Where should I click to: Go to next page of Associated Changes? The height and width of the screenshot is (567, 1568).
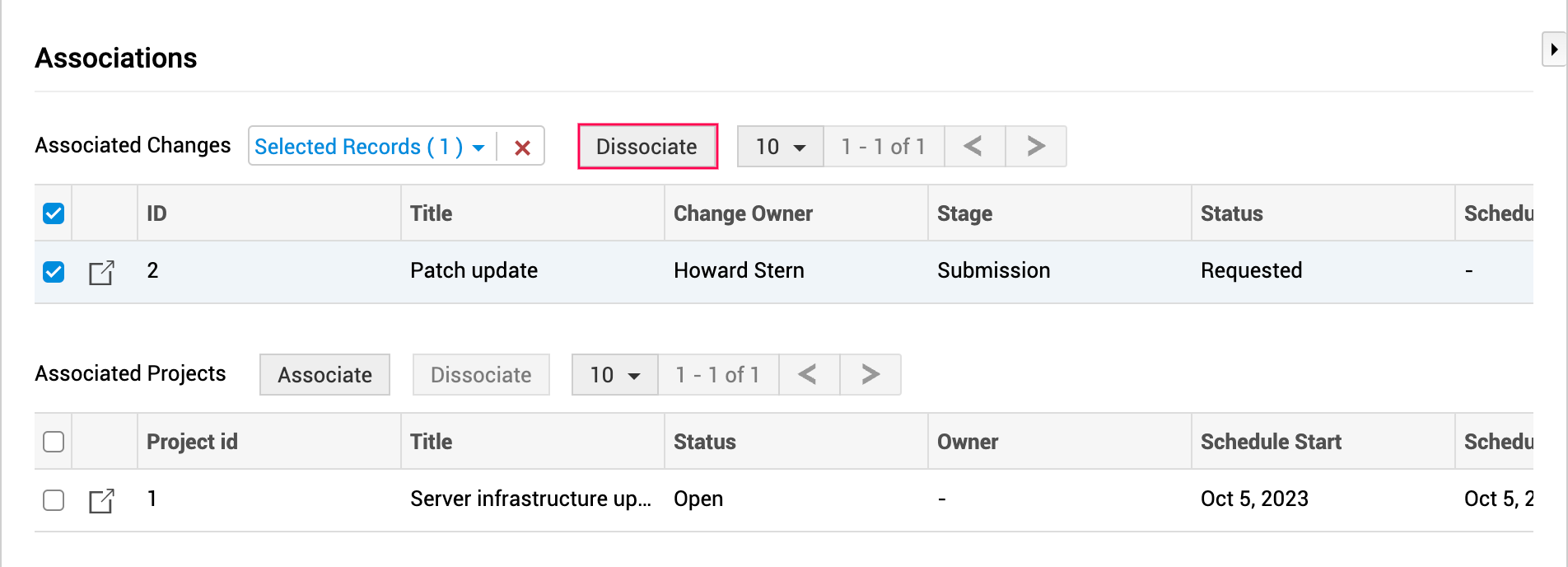point(1035,147)
